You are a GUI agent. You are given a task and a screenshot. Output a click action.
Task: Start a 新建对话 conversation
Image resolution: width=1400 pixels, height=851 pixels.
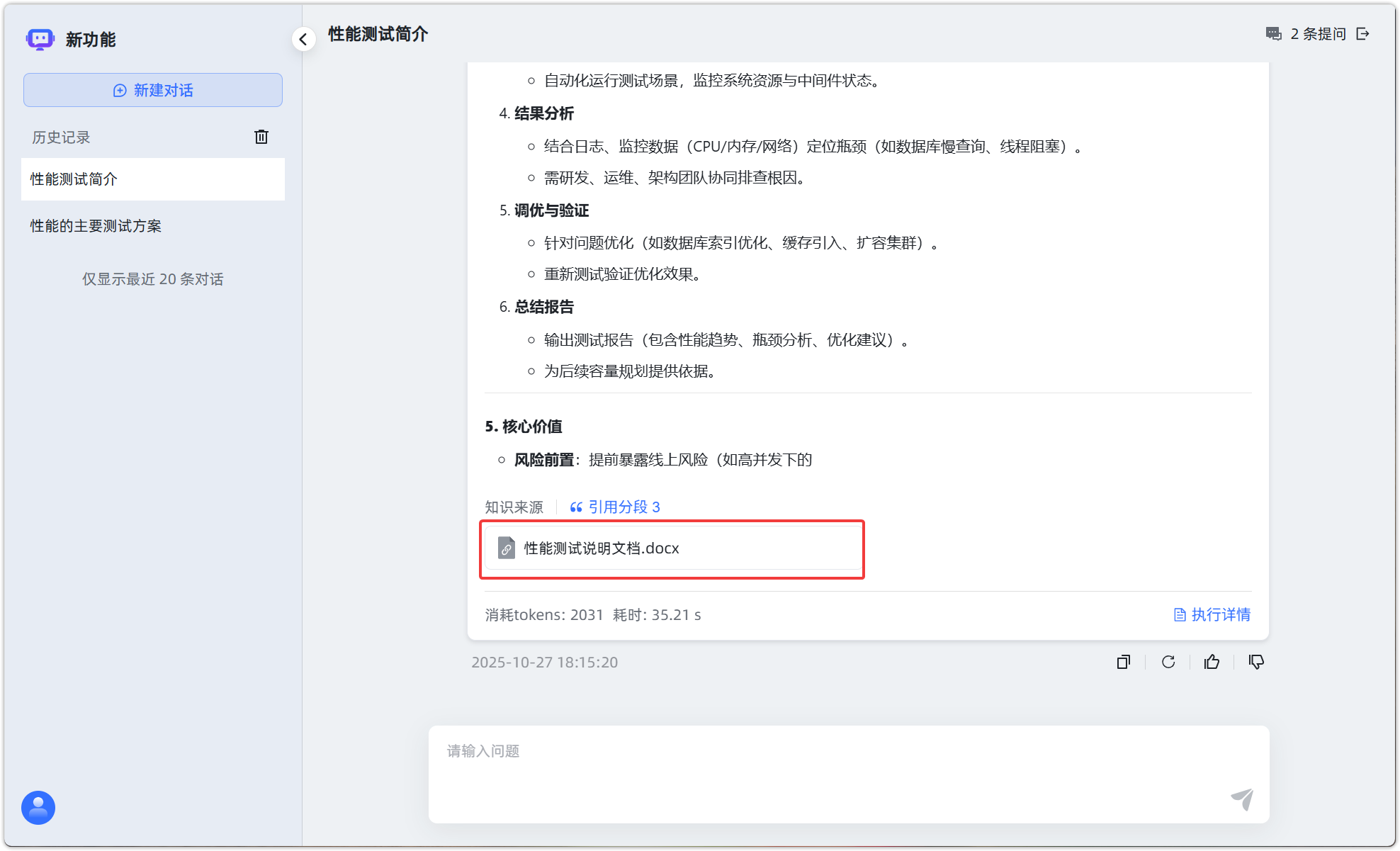(153, 90)
